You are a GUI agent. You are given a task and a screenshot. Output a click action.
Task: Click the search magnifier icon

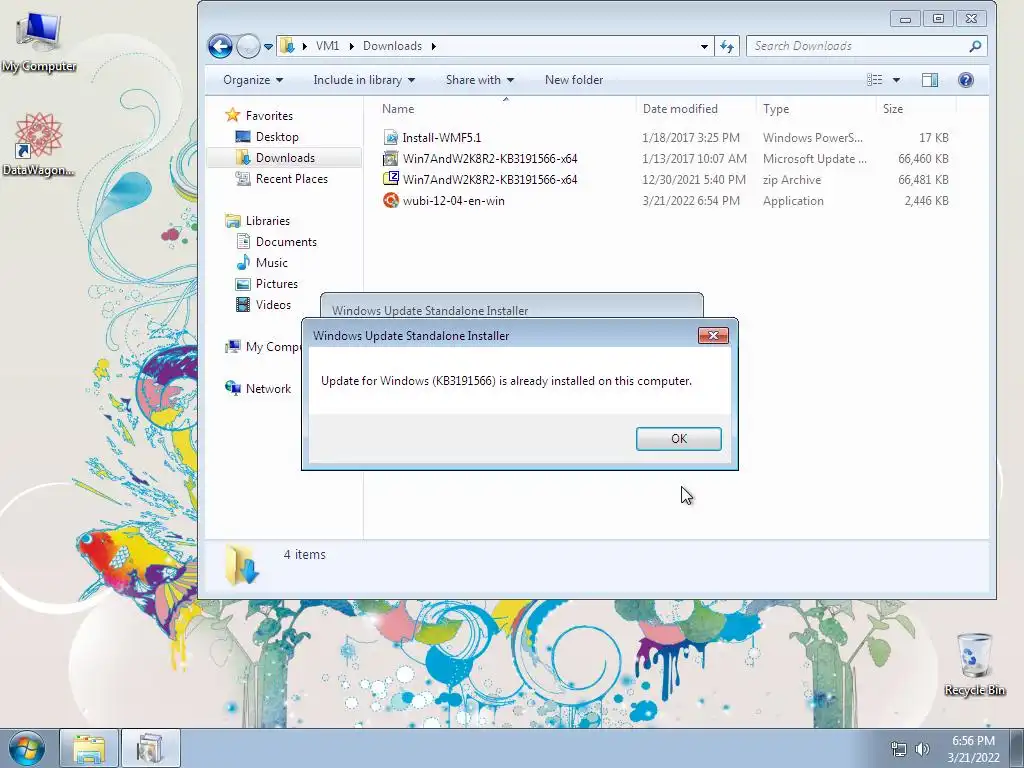point(975,46)
